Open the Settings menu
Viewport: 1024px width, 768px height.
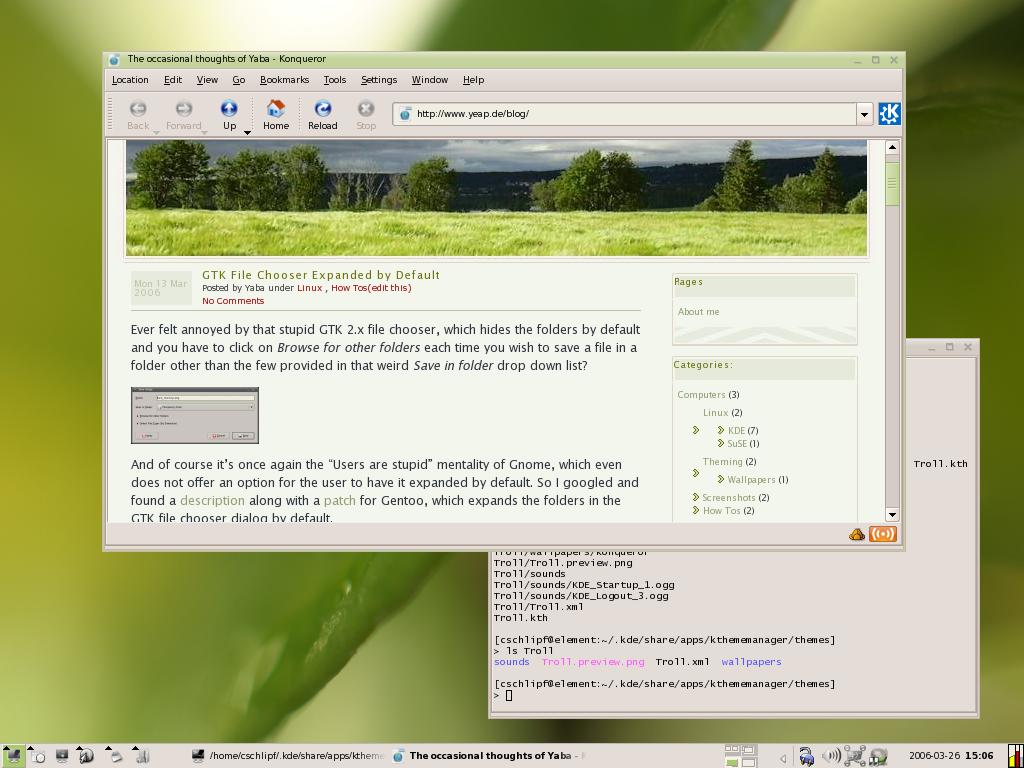(x=379, y=80)
